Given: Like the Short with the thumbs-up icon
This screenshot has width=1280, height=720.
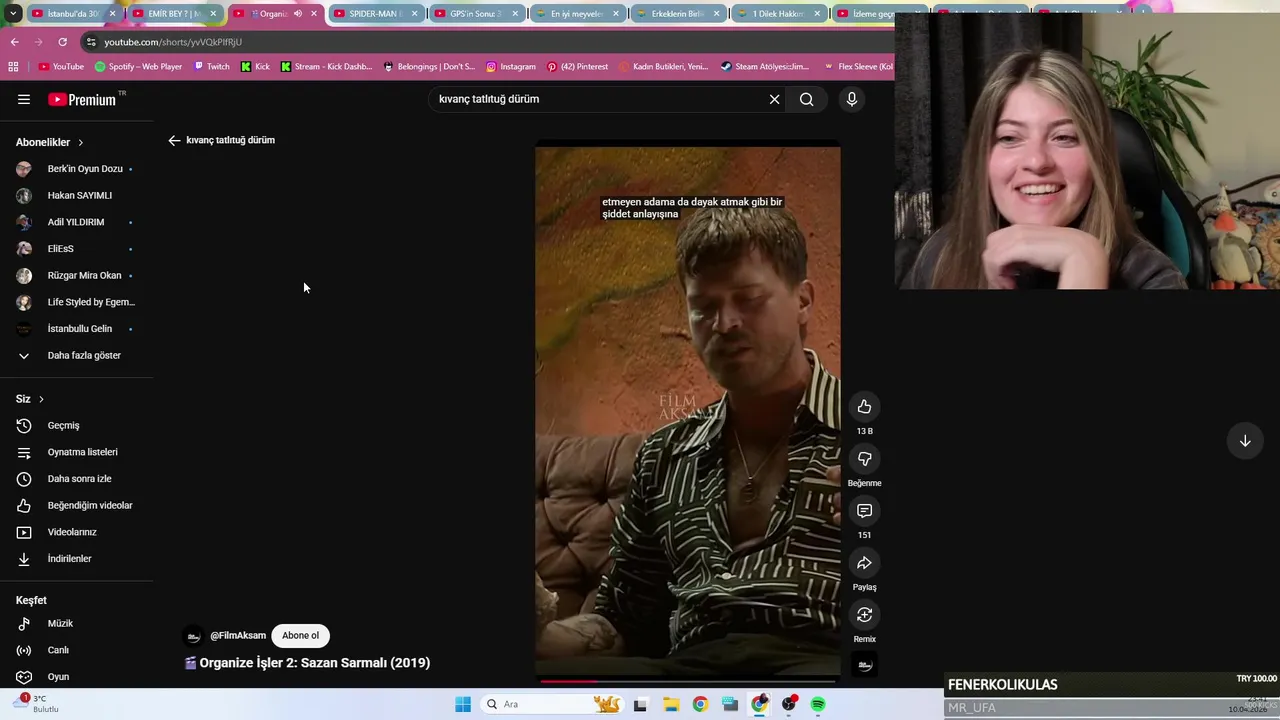Looking at the screenshot, I should pyautogui.click(x=864, y=407).
